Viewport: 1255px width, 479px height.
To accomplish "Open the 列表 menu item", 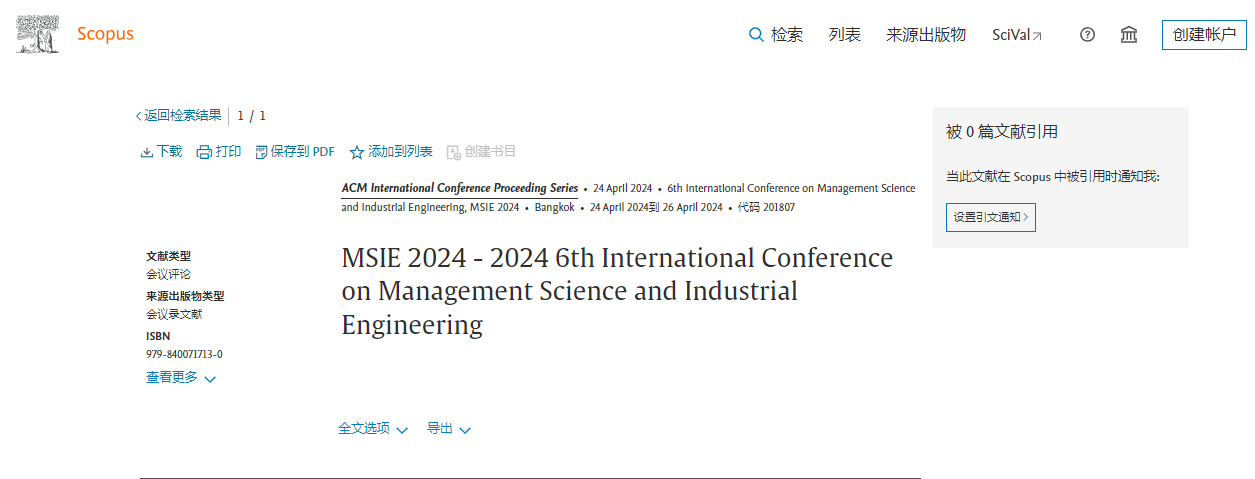I will click(x=845, y=35).
